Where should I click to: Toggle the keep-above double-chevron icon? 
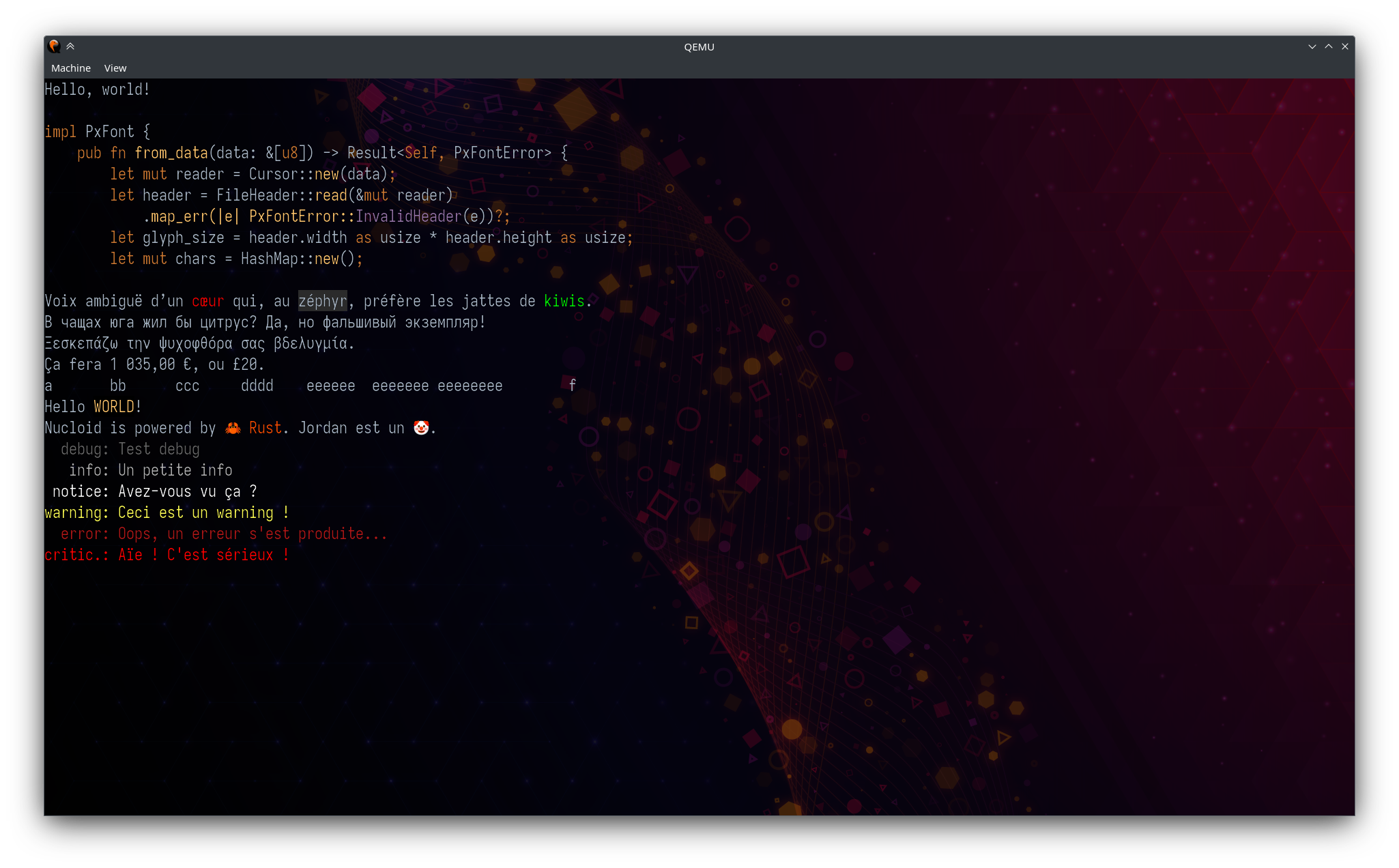[x=70, y=46]
